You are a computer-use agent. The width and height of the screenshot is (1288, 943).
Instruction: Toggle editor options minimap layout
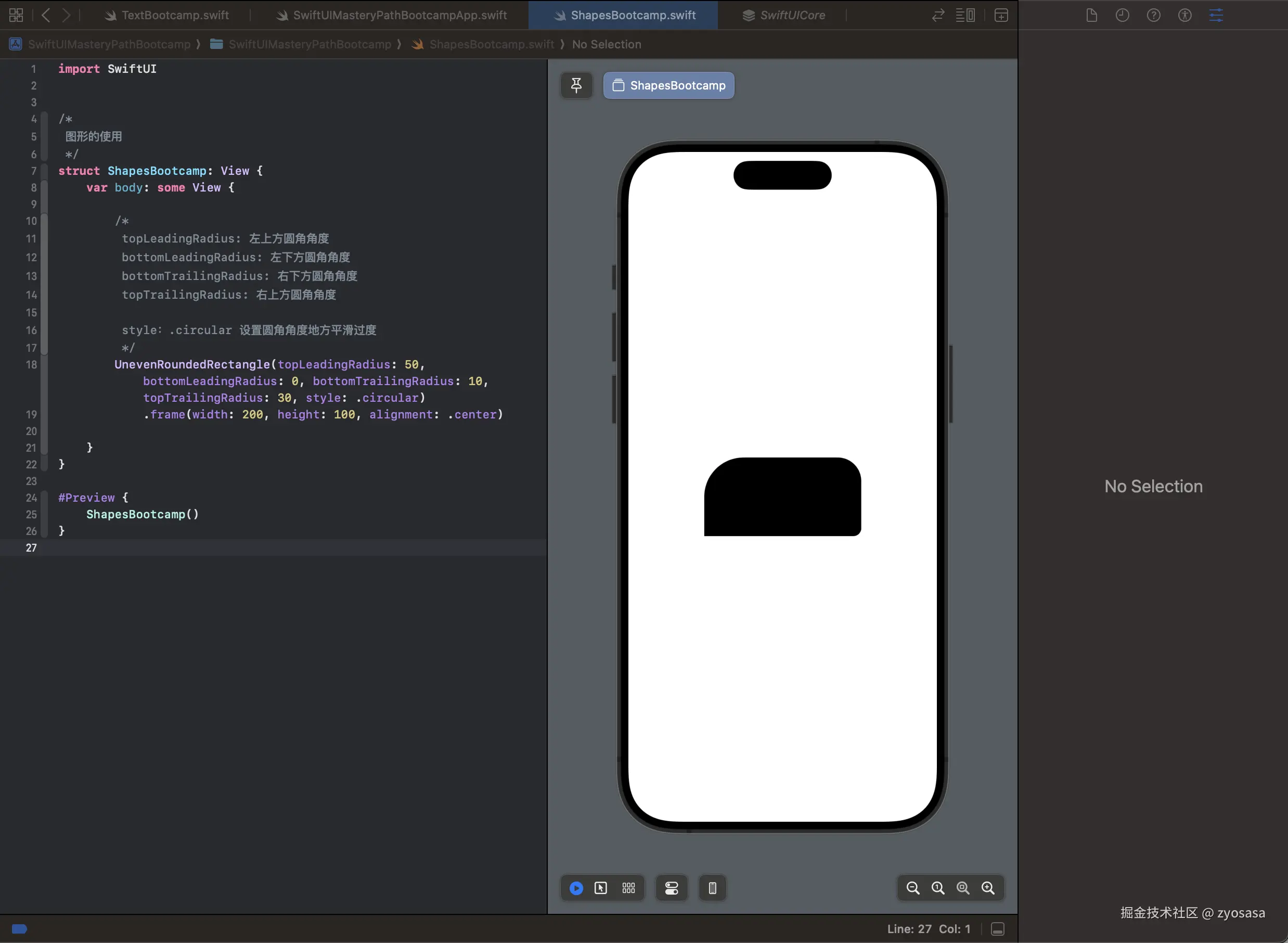965,16
